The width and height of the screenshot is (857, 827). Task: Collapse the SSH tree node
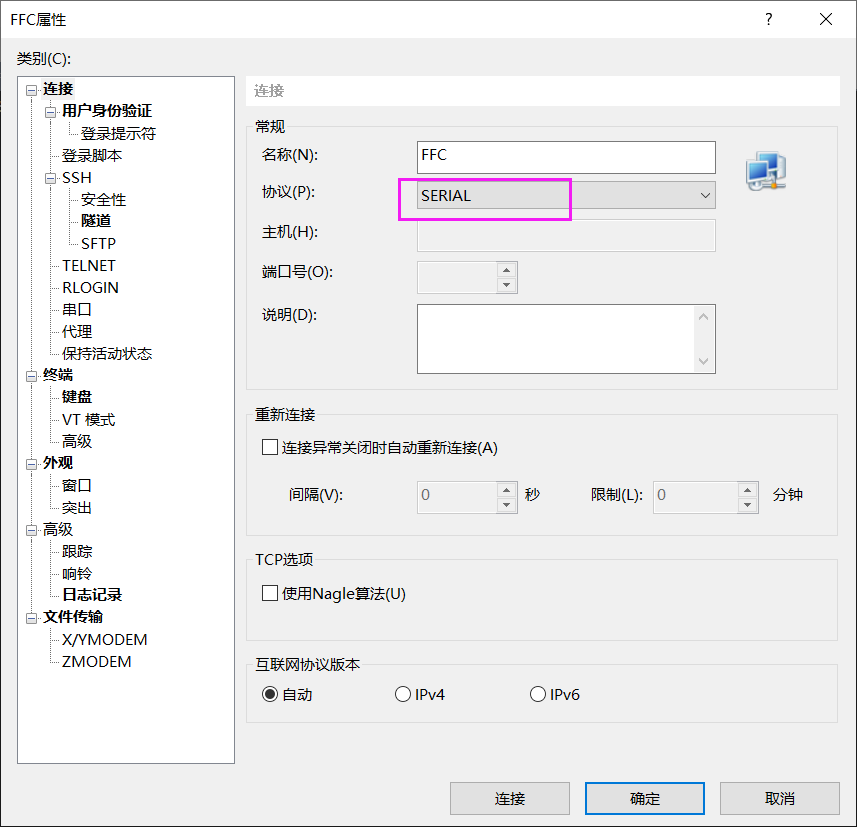(x=51, y=178)
